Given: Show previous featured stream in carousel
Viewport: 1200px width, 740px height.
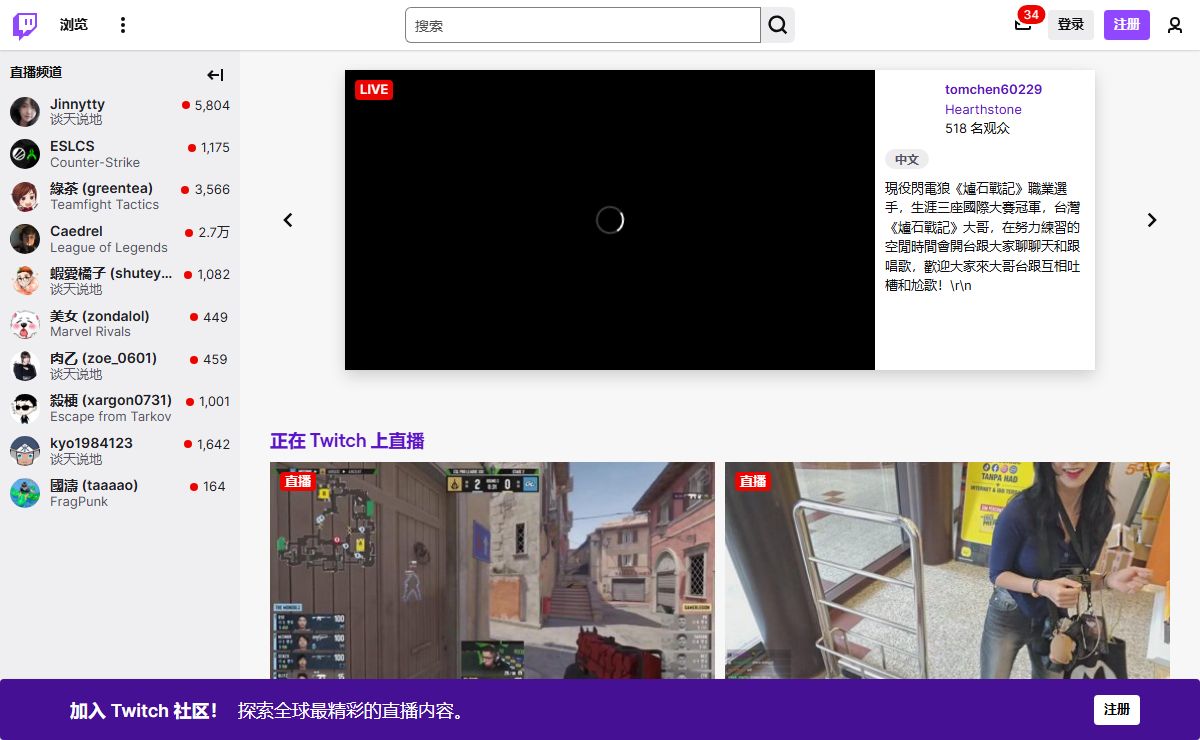Looking at the screenshot, I should click(x=288, y=220).
